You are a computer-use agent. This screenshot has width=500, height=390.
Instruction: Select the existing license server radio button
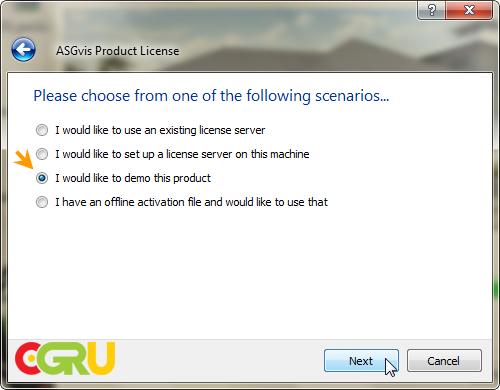42,130
